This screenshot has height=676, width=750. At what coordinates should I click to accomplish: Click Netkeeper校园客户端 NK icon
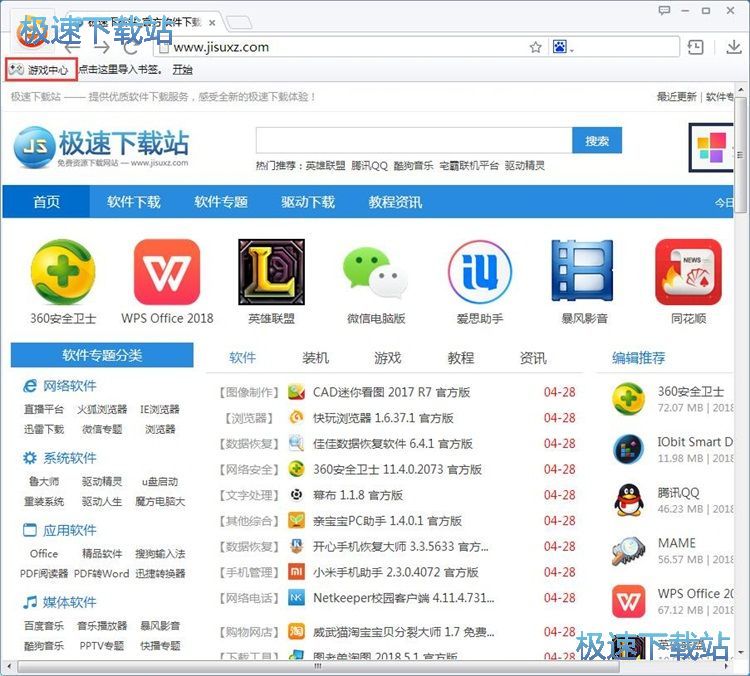(x=296, y=598)
